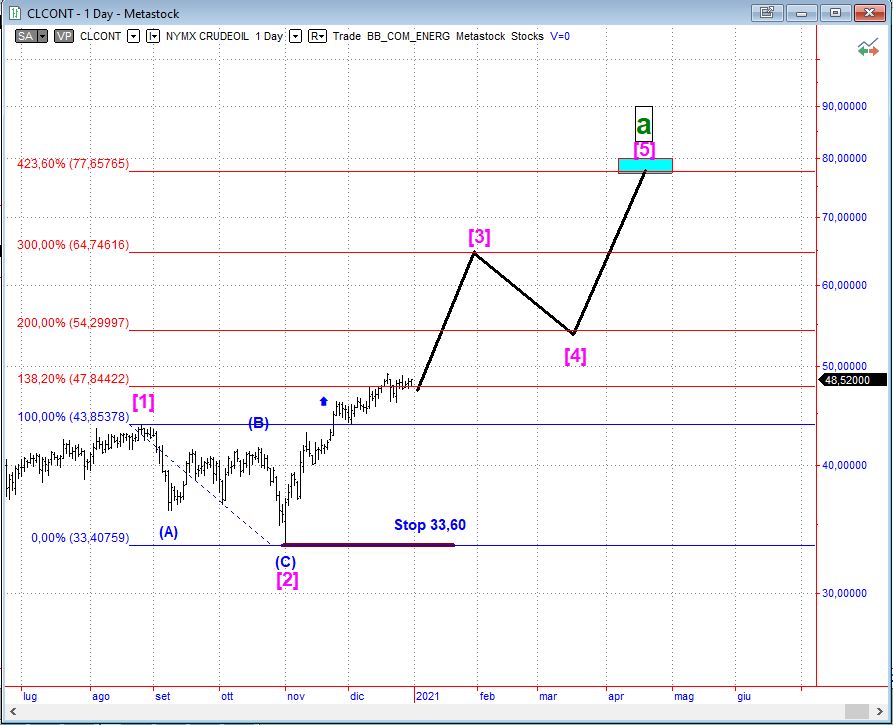
Task: Click BB_COM_ENERG label
Action: (x=408, y=36)
